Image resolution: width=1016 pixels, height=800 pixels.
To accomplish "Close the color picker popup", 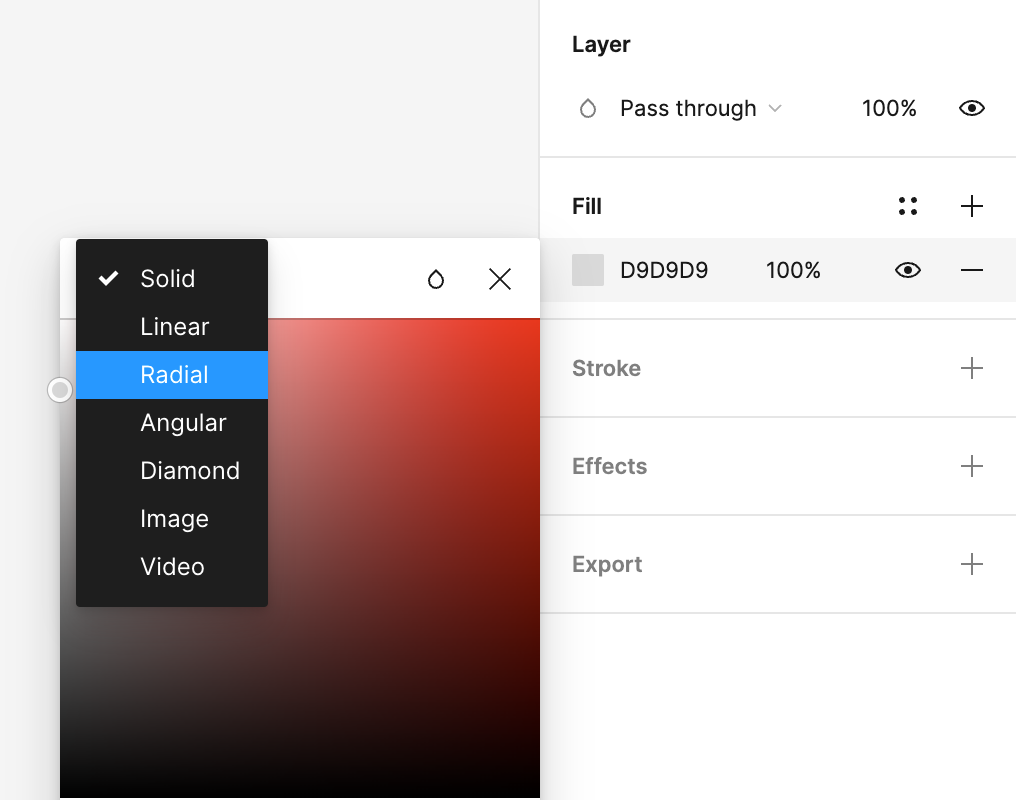I will [500, 279].
